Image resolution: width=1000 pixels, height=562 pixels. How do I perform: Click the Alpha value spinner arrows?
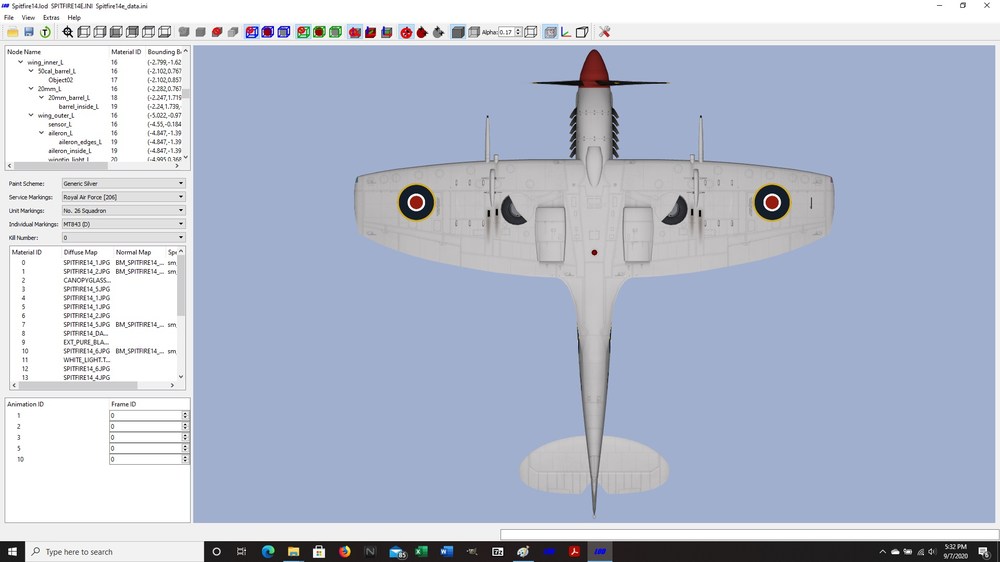518,32
